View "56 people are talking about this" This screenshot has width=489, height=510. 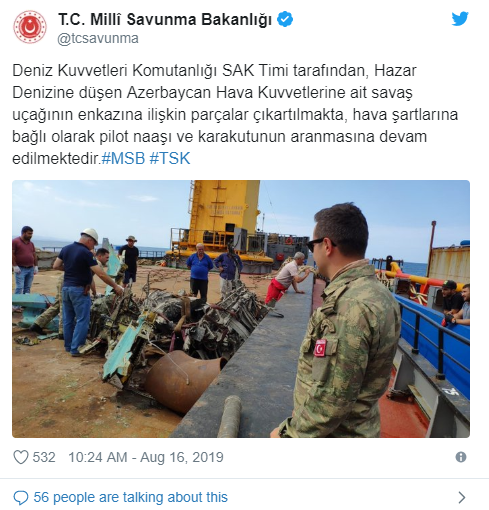pyautogui.click(x=130, y=497)
